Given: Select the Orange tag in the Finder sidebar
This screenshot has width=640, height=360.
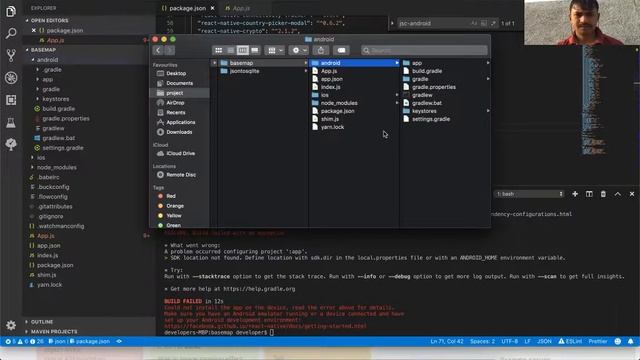Looking at the screenshot, I should point(175,206).
